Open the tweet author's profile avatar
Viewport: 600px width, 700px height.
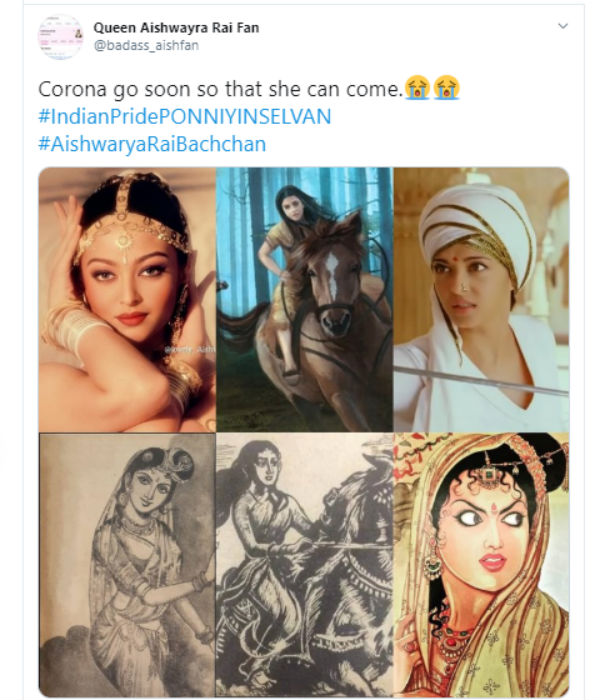60,37
